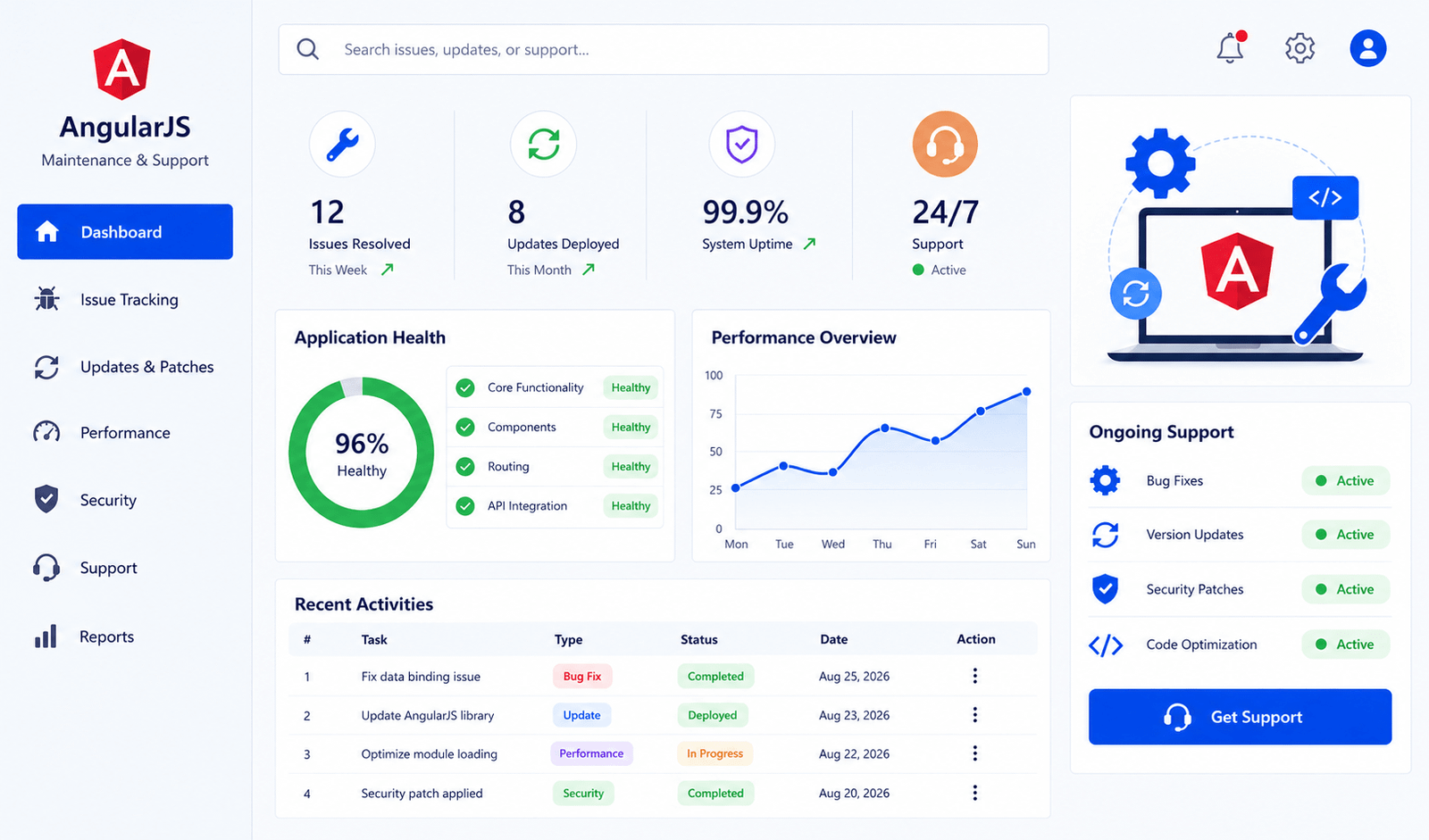The height and width of the screenshot is (840, 1429).
Task: Click the Bug Fixes gear icon
Action: 1105,480
